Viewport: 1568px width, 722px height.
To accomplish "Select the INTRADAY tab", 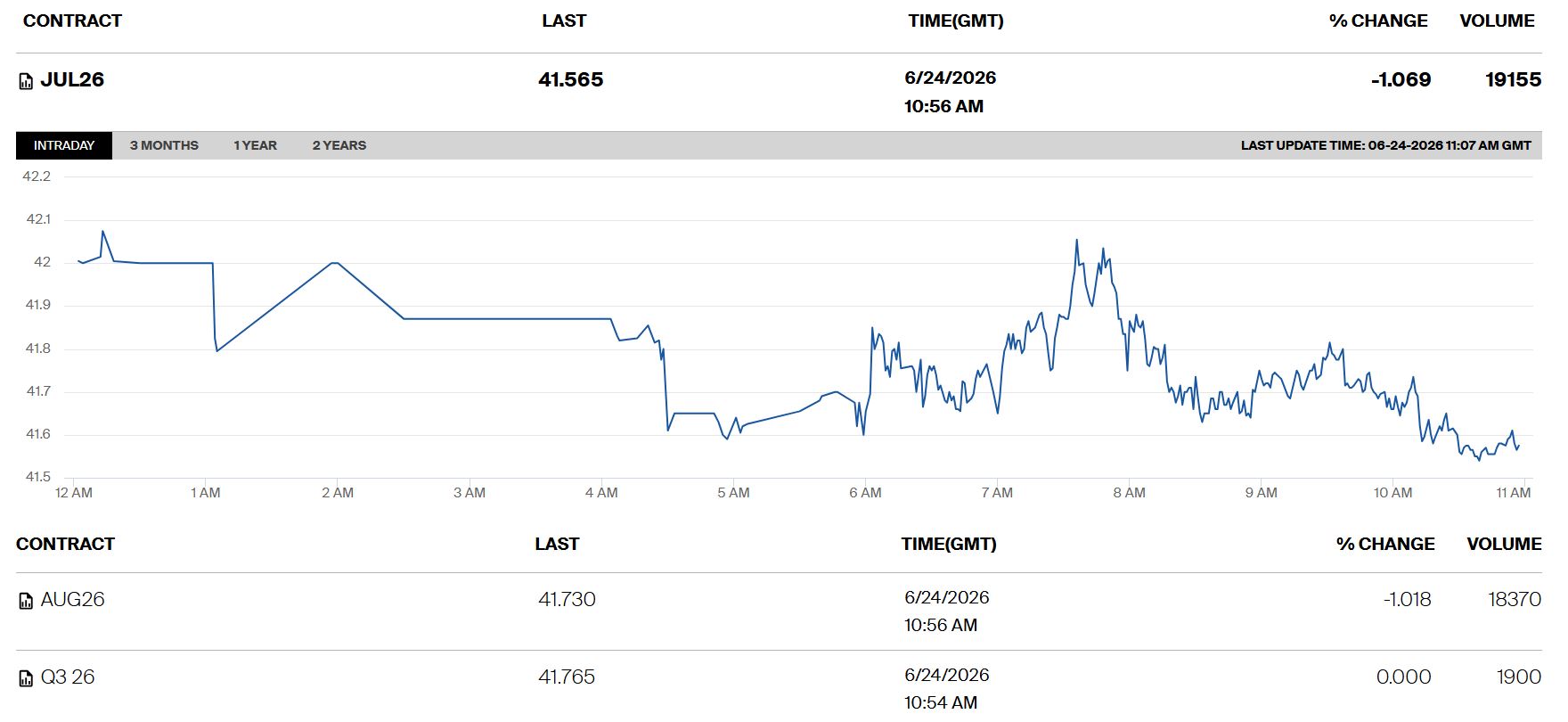I will tap(64, 145).
